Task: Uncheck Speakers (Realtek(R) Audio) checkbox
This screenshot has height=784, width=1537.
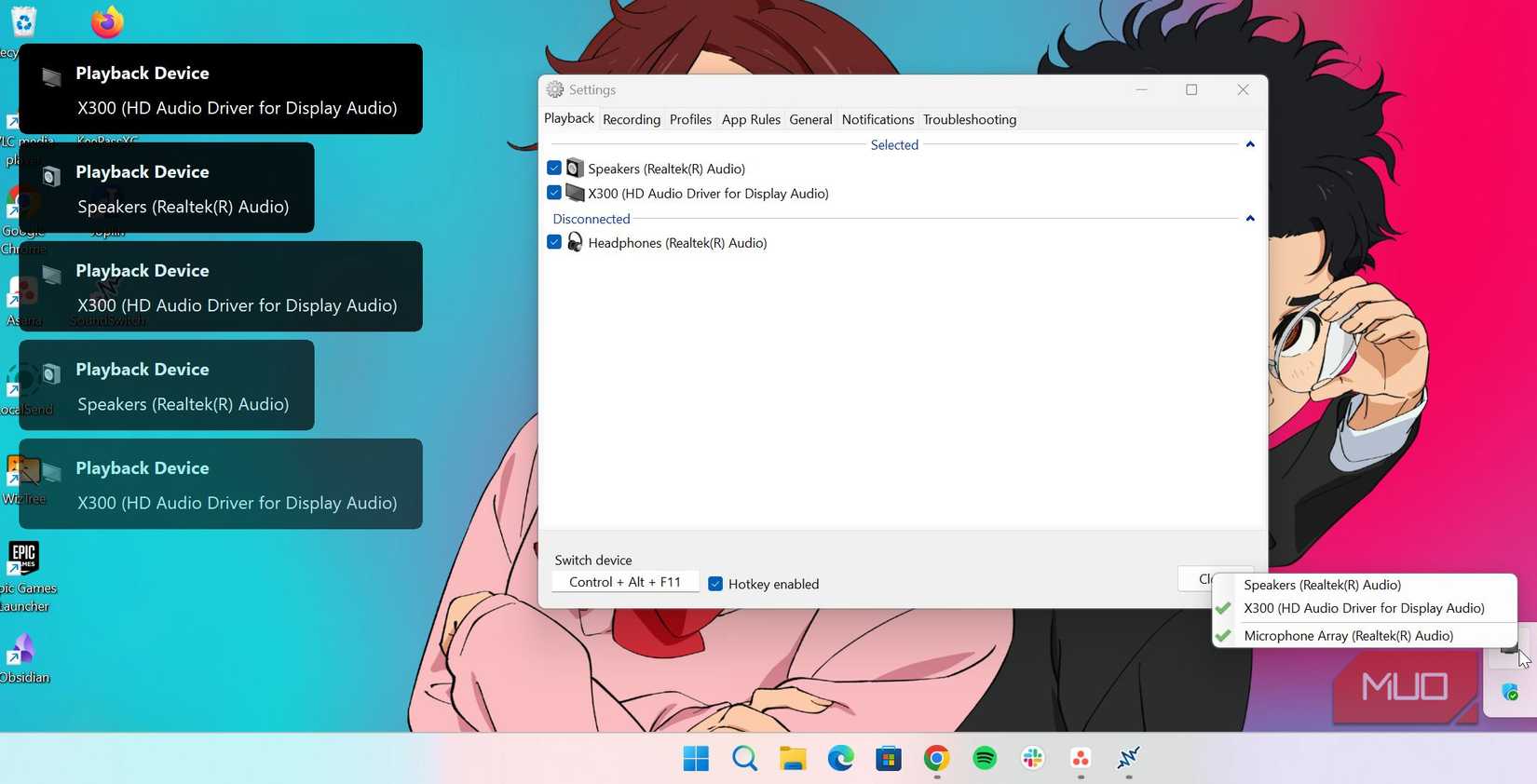Action: click(x=554, y=168)
